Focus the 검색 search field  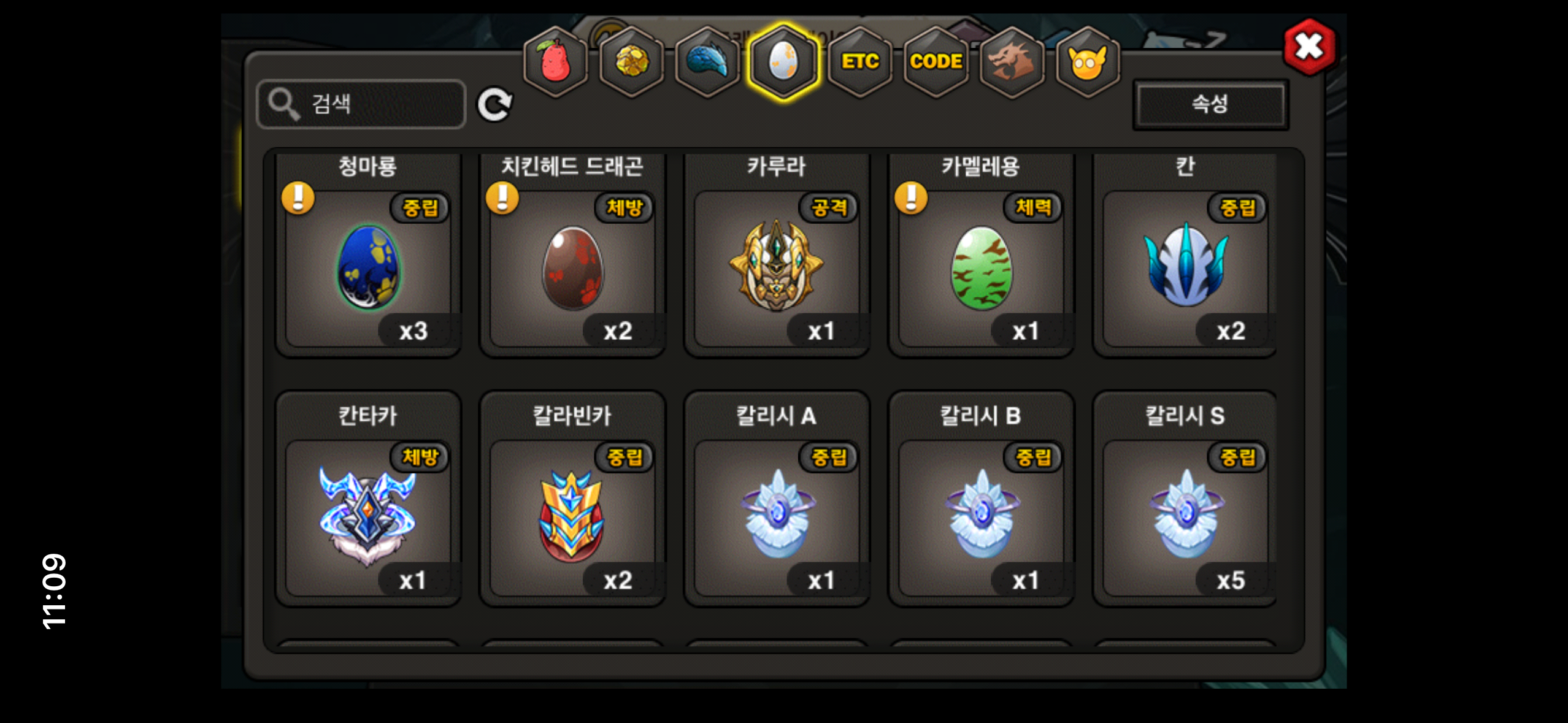361,104
